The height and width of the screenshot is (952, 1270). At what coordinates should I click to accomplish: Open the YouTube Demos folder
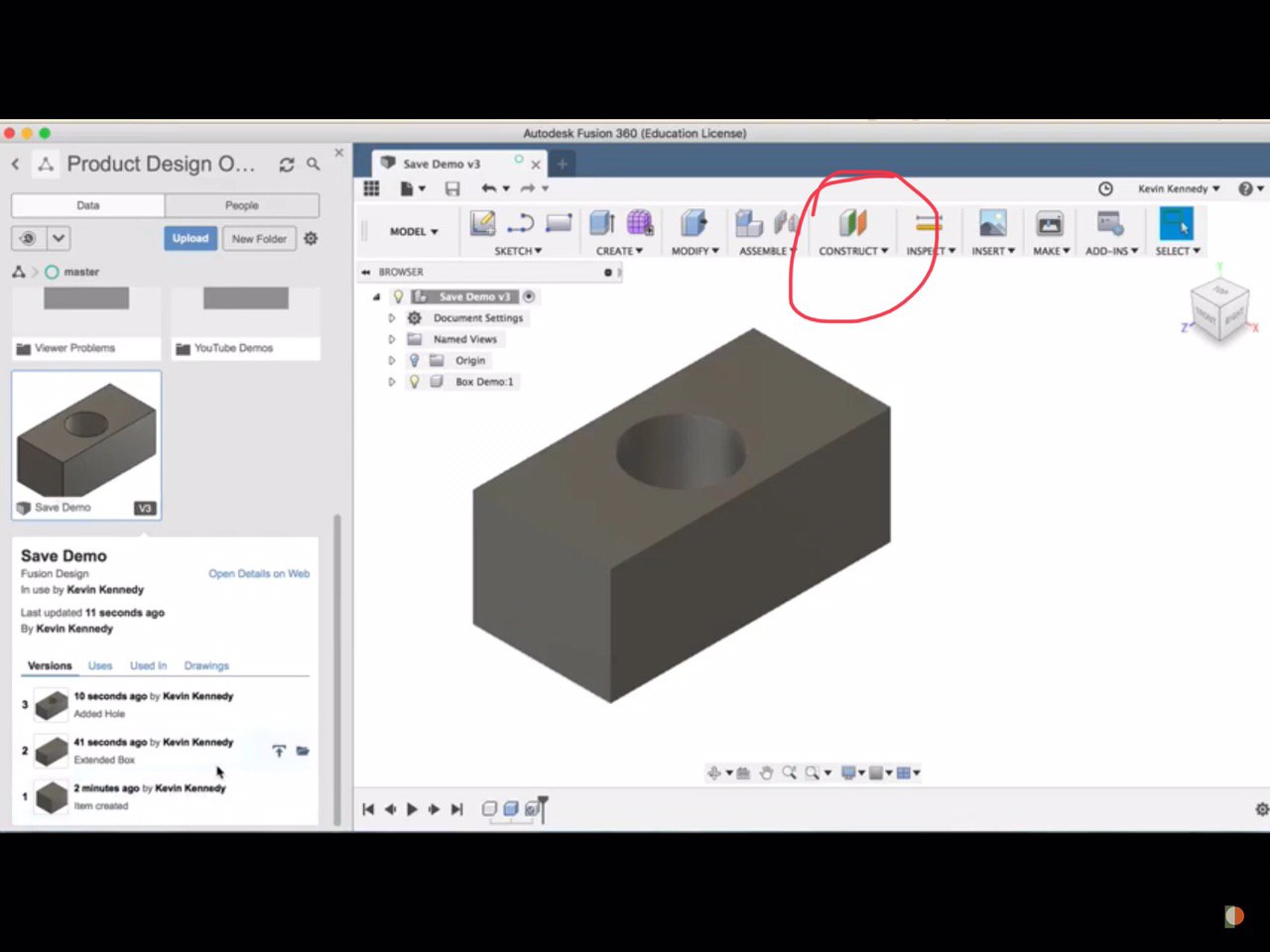(x=246, y=323)
